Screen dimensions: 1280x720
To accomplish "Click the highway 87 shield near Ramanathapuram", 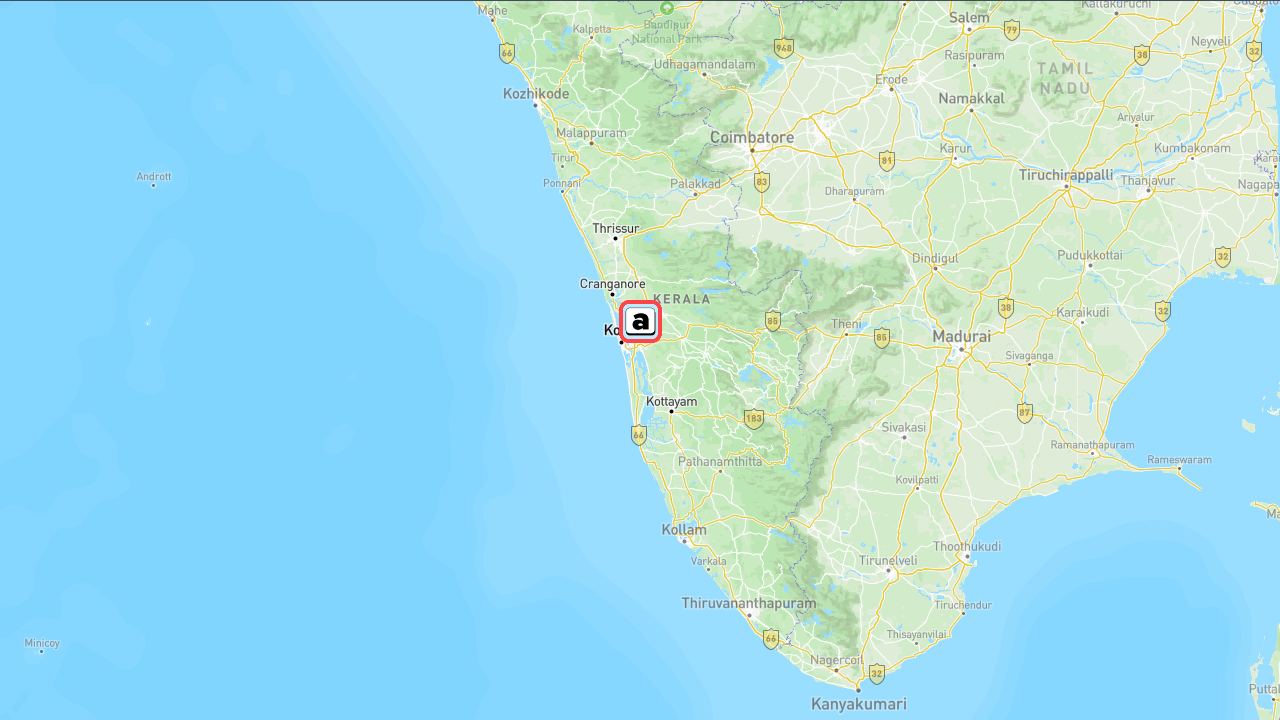I will (1025, 412).
